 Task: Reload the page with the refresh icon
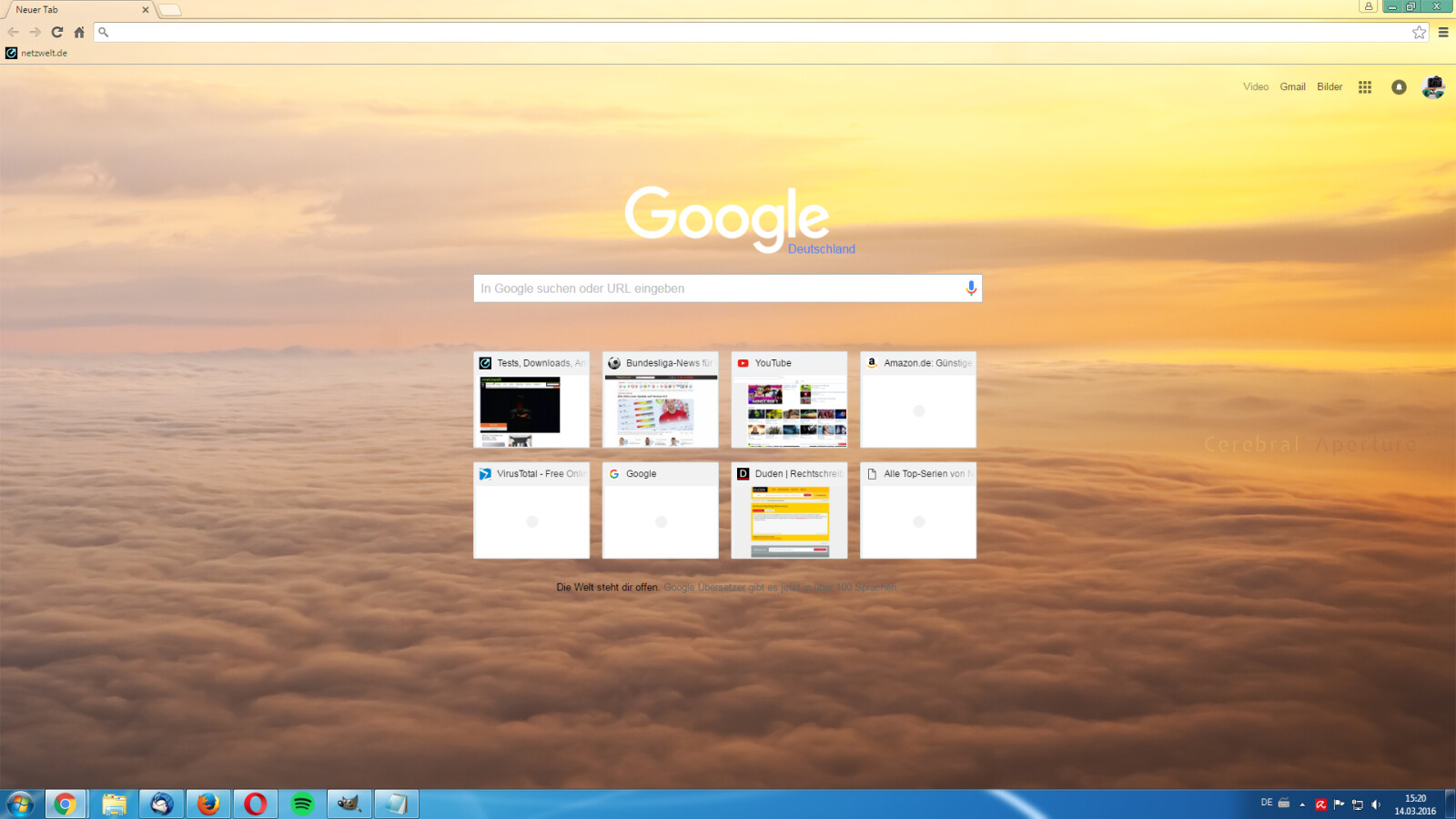56,31
